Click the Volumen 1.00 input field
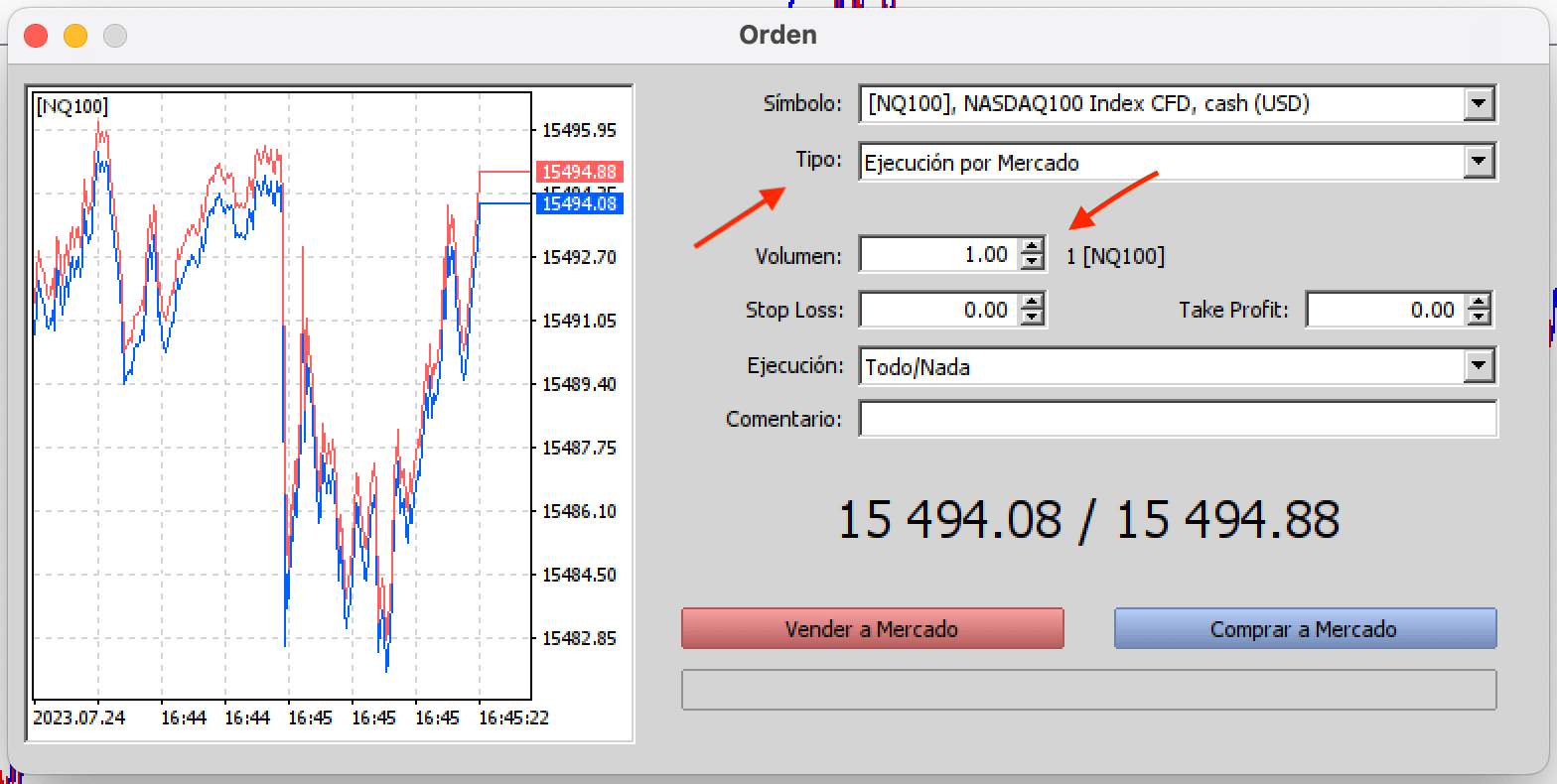 tap(939, 255)
